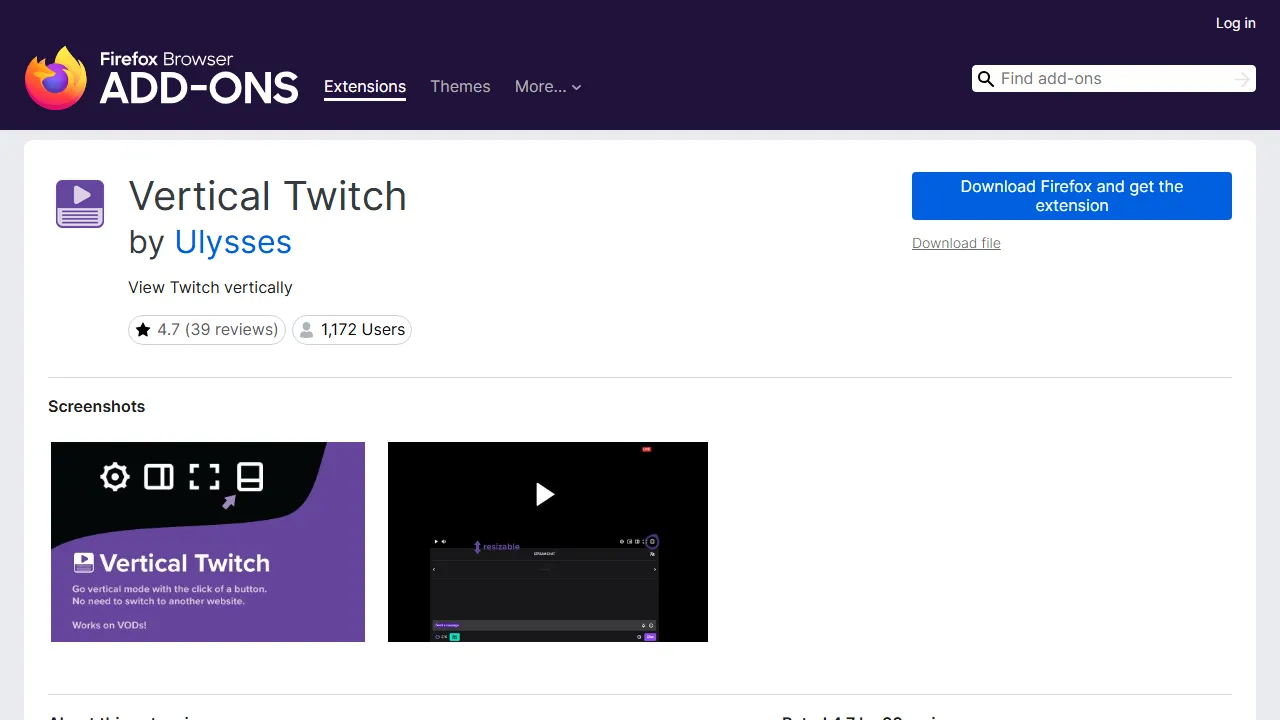Image resolution: width=1280 pixels, height=720 pixels.
Task: Switch to the Themes section
Action: [x=460, y=87]
